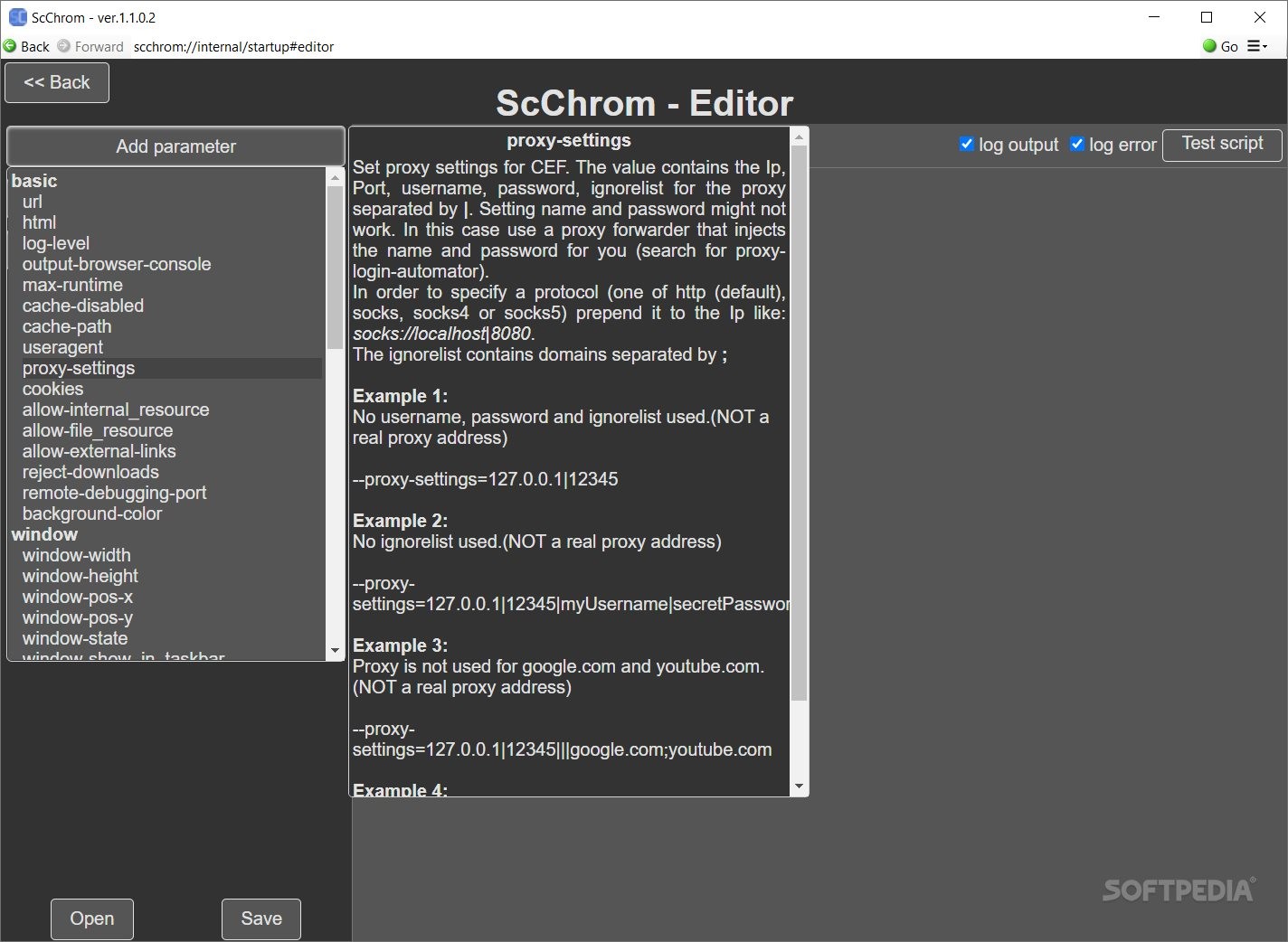Click description panel scrollbar up arrow
Image resolution: width=1288 pixels, height=942 pixels.
[x=799, y=137]
